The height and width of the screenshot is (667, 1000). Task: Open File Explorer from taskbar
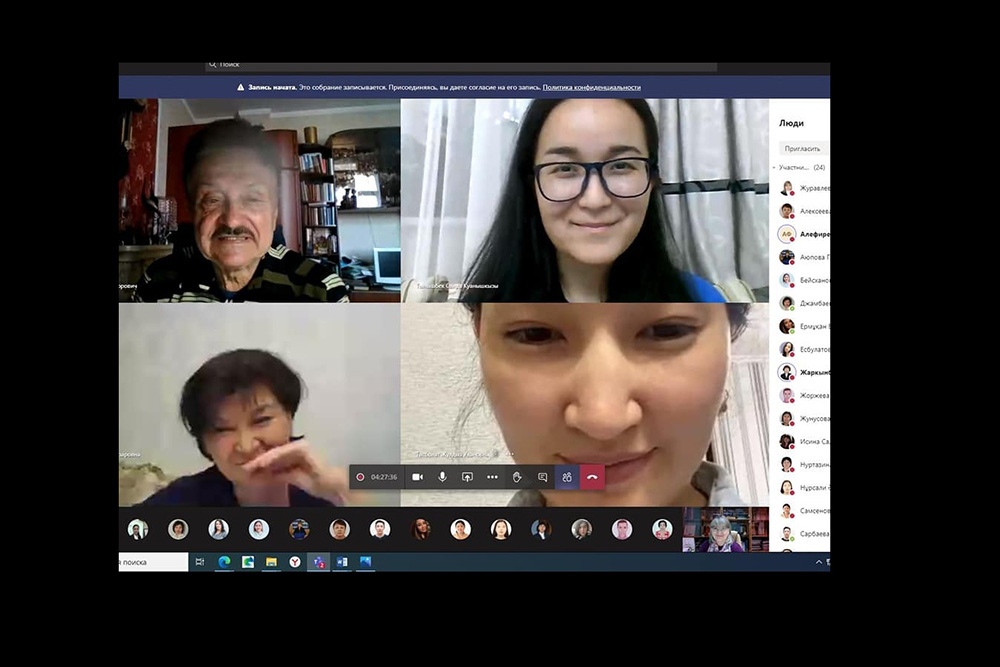pyautogui.click(x=271, y=562)
